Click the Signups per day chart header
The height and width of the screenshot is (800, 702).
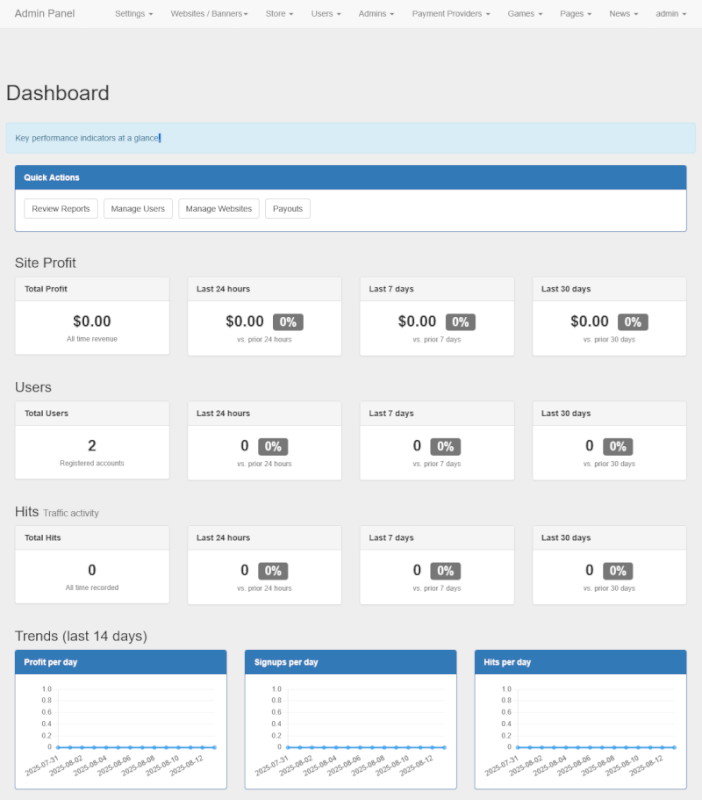350,662
